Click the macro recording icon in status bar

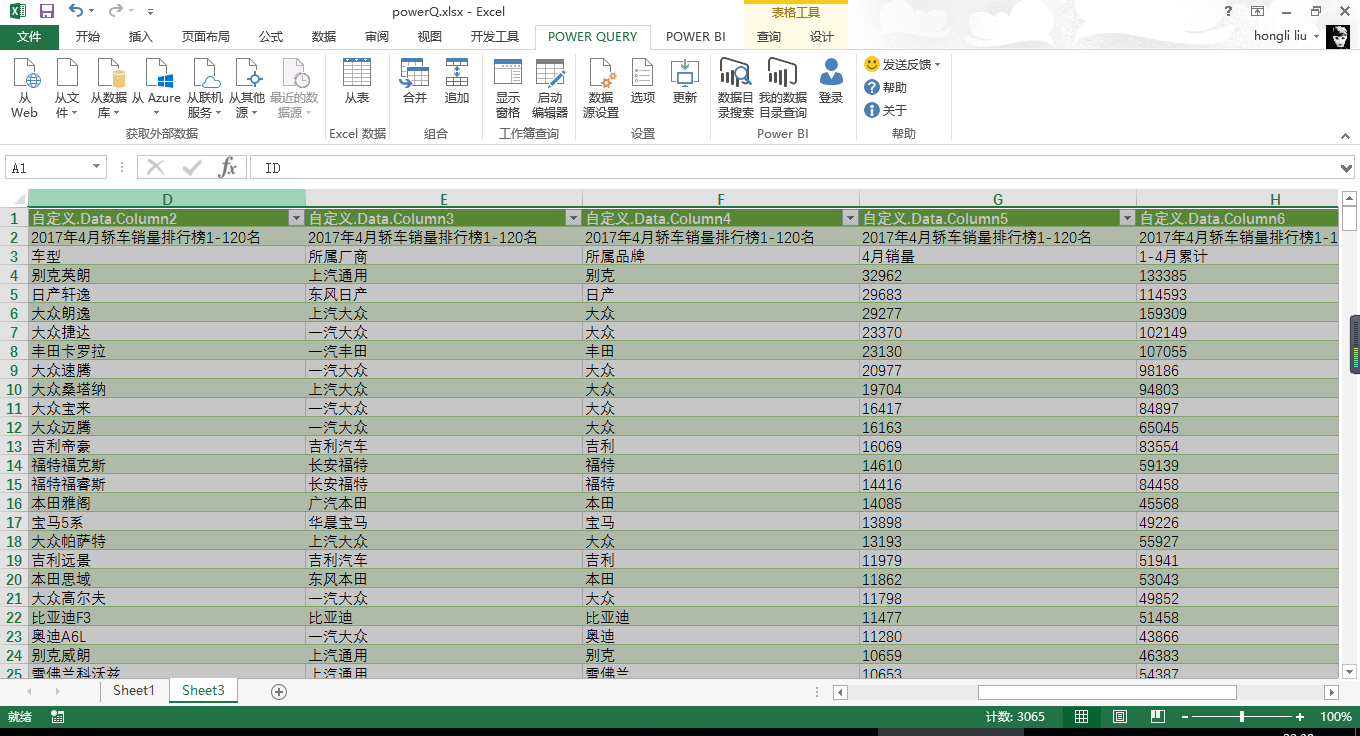pyautogui.click(x=58, y=717)
